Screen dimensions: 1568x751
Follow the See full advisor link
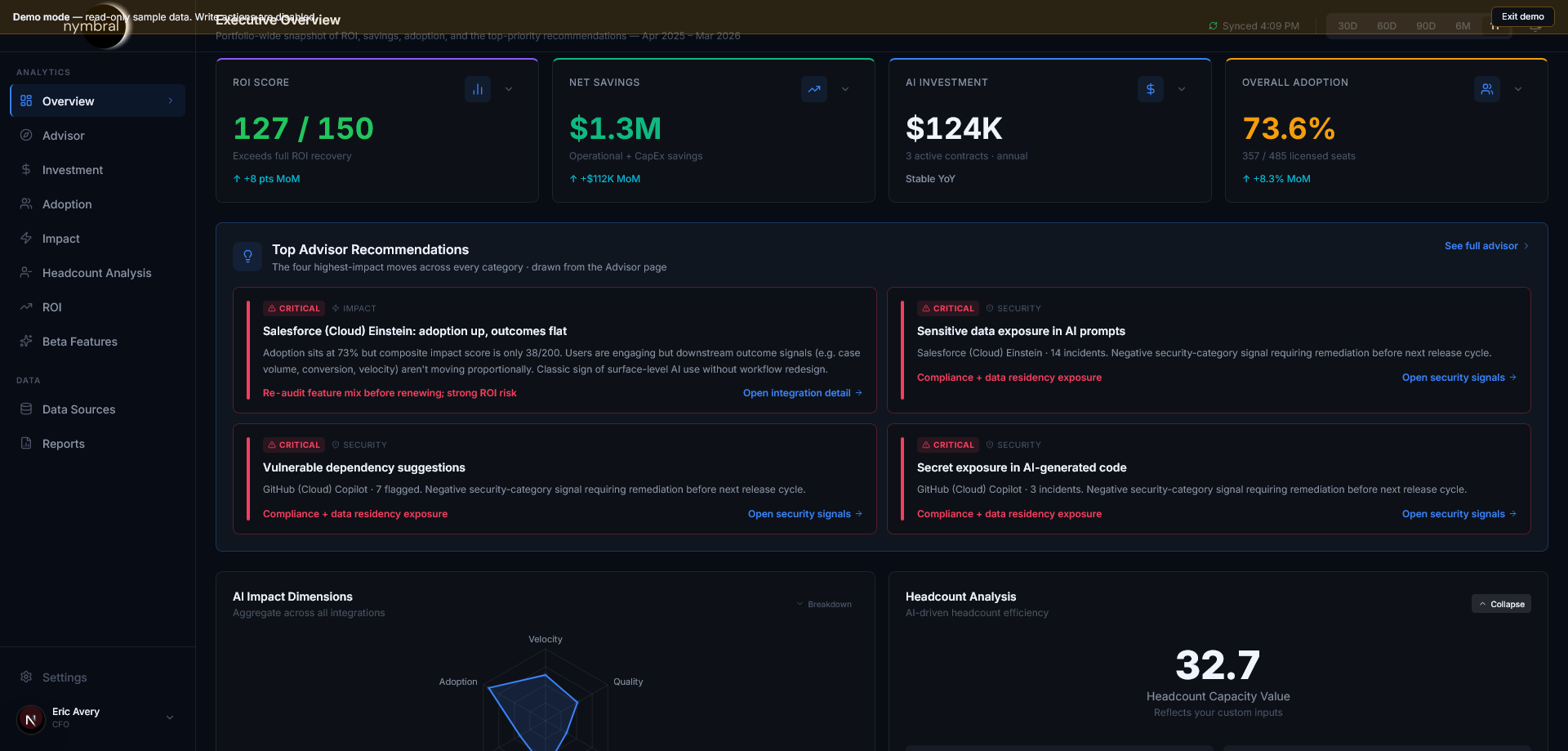pyautogui.click(x=1486, y=245)
